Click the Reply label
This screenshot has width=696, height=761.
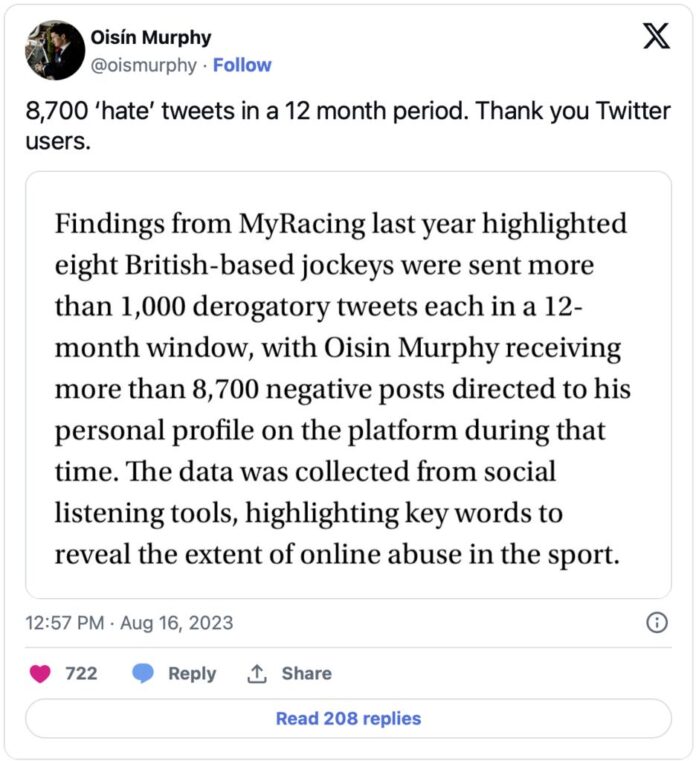192,674
